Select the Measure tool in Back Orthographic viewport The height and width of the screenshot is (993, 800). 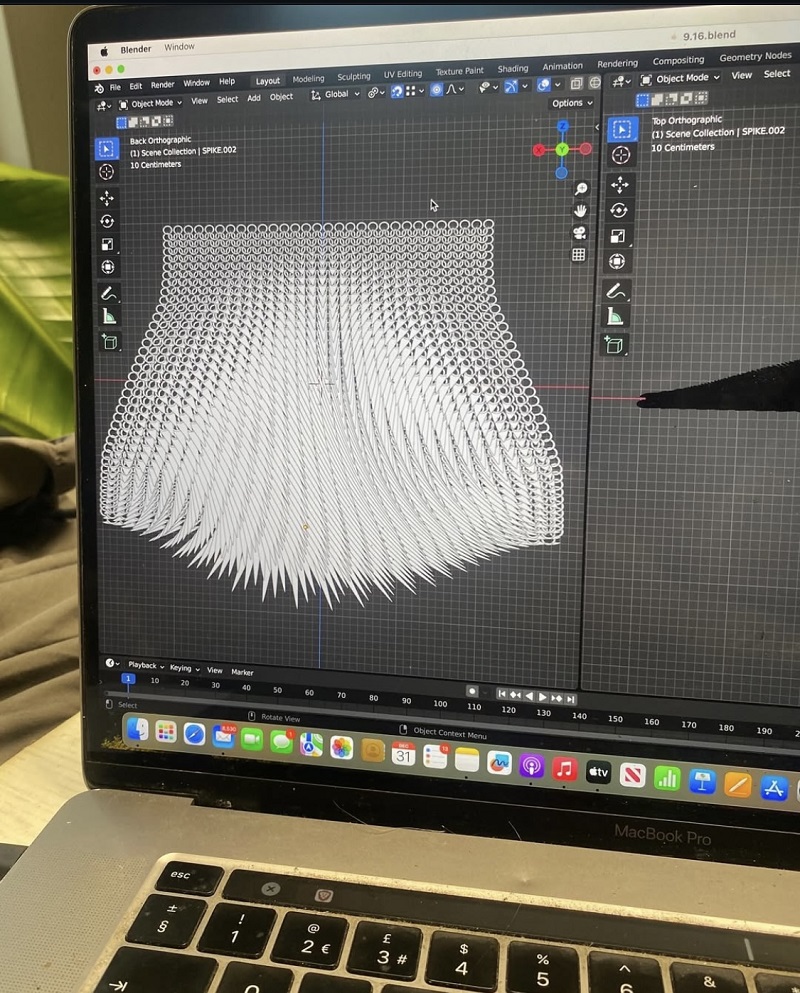pos(109,316)
